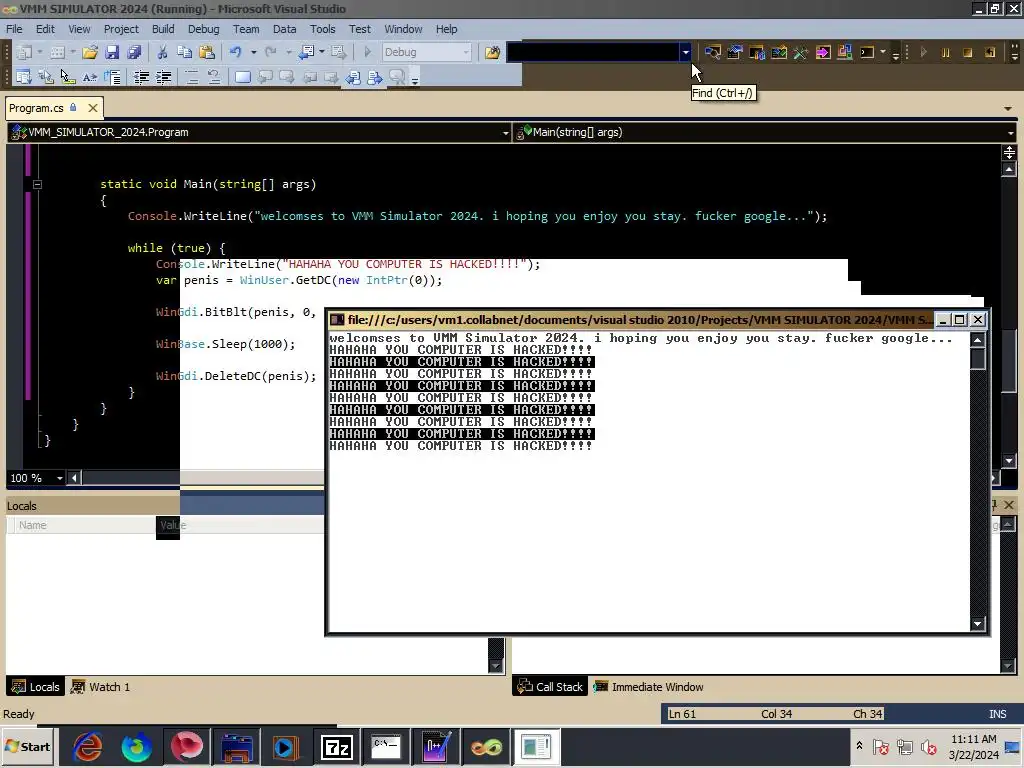Open Solution Explorer from the toolbar
This screenshot has height=768, width=1024.
[x=712, y=52]
